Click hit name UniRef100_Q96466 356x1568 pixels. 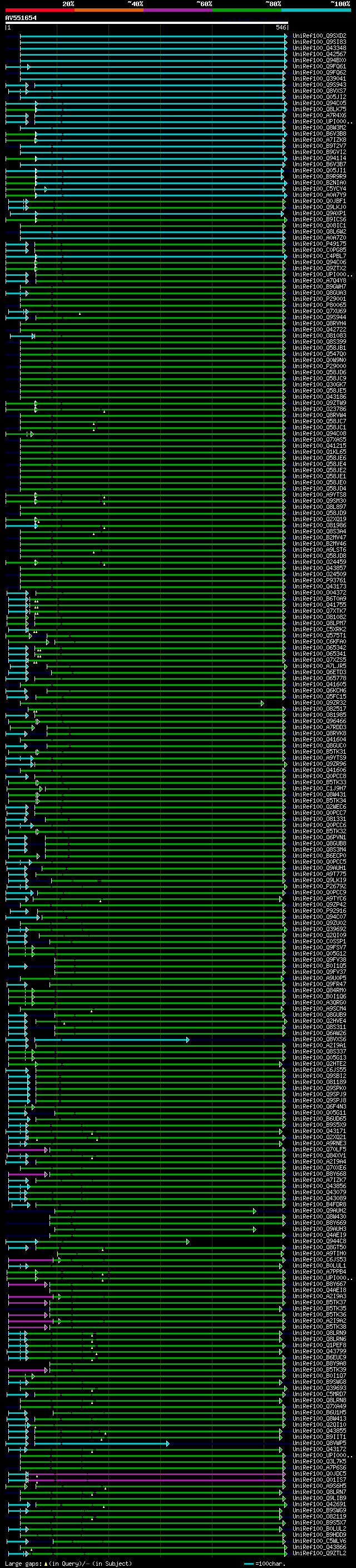[319, 721]
